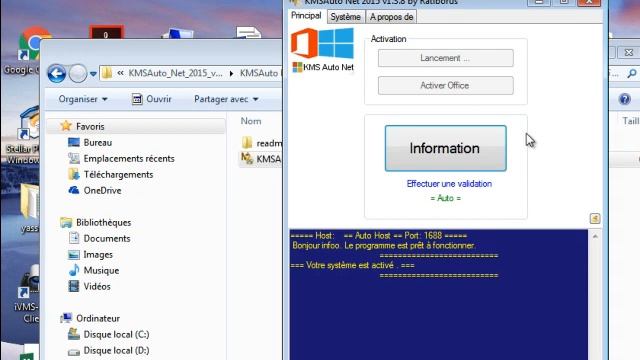The width and height of the screenshot is (640, 360).
Task: Open the large Information button
Action: [x=445, y=148]
